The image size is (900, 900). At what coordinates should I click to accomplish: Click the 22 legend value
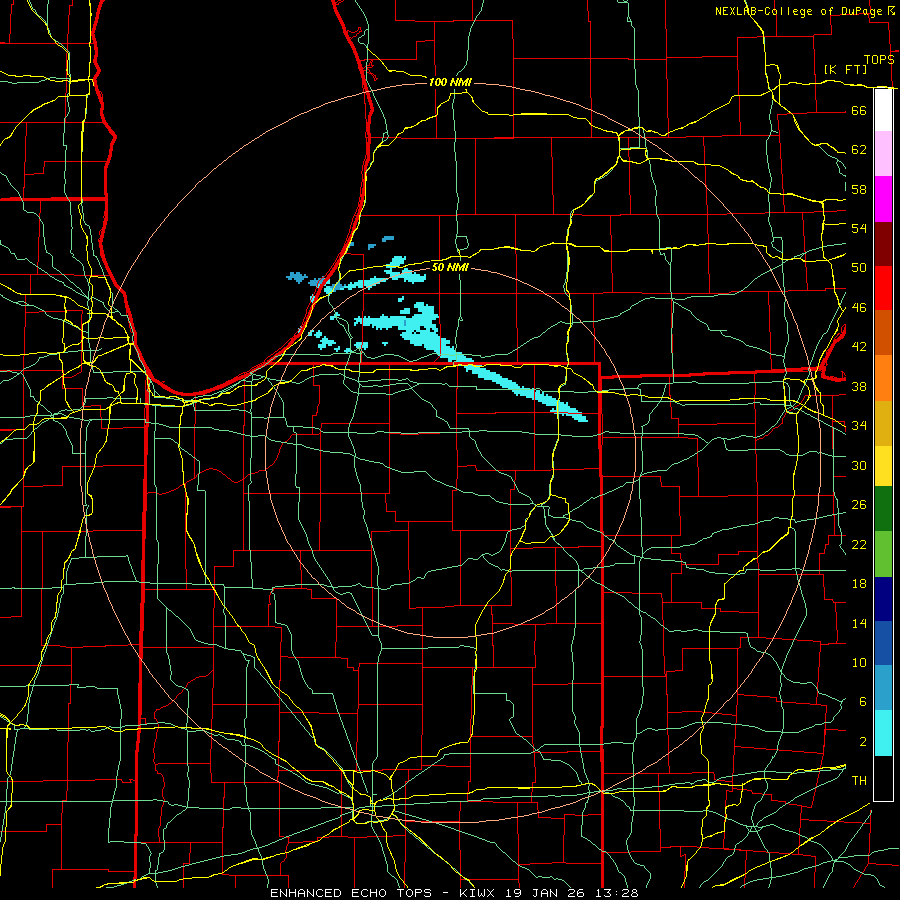coord(859,544)
